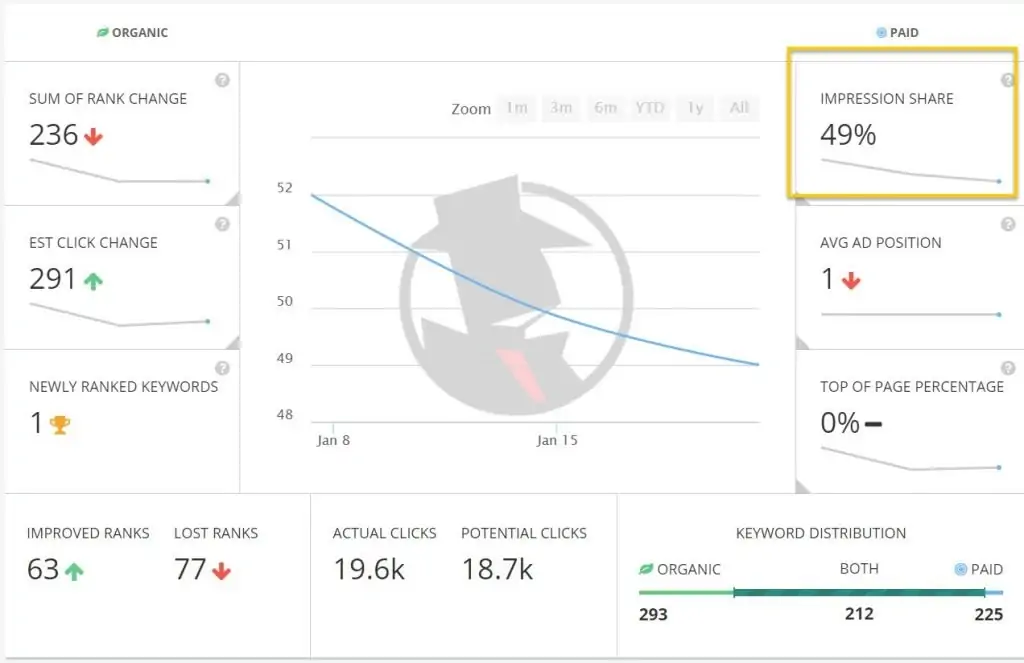This screenshot has width=1024, height=663.
Task: Click help icon on Sum of Rank Change card
Action: [222, 80]
